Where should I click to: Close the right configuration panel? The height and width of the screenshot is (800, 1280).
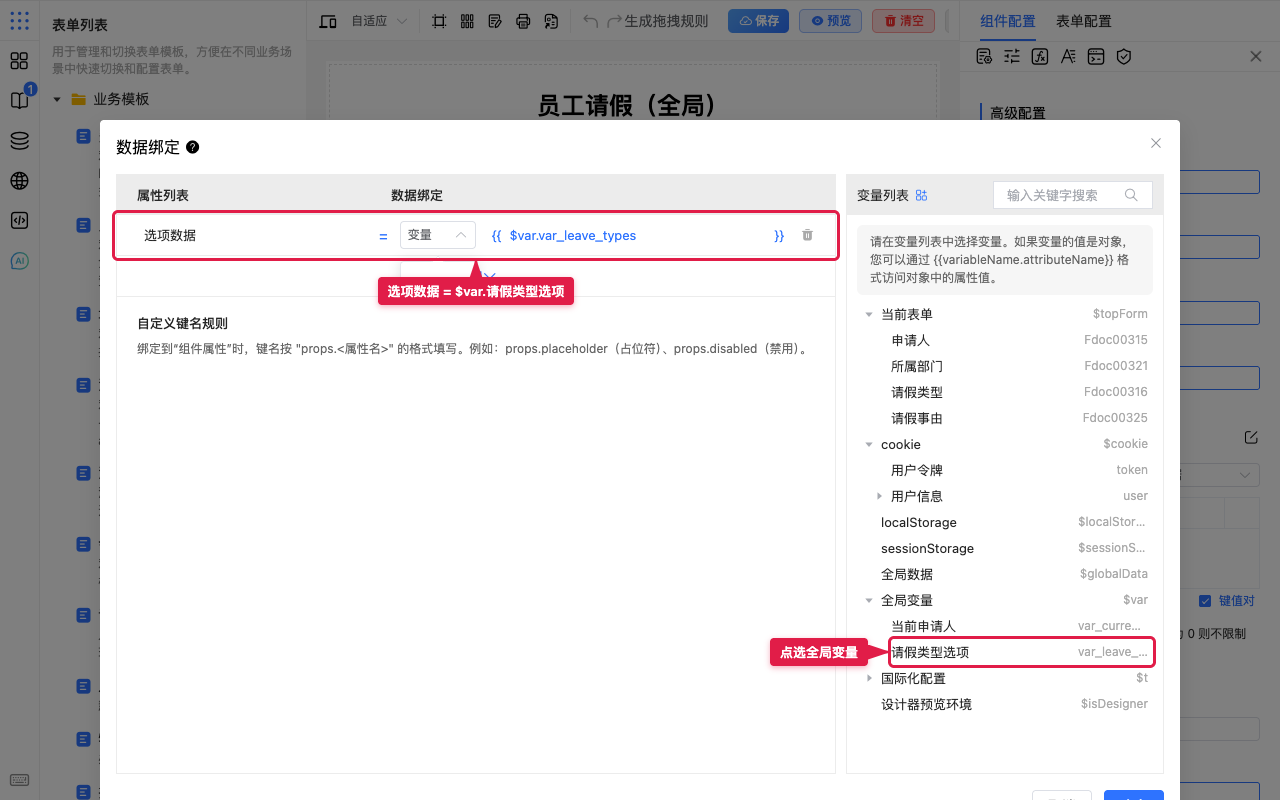[x=1256, y=57]
